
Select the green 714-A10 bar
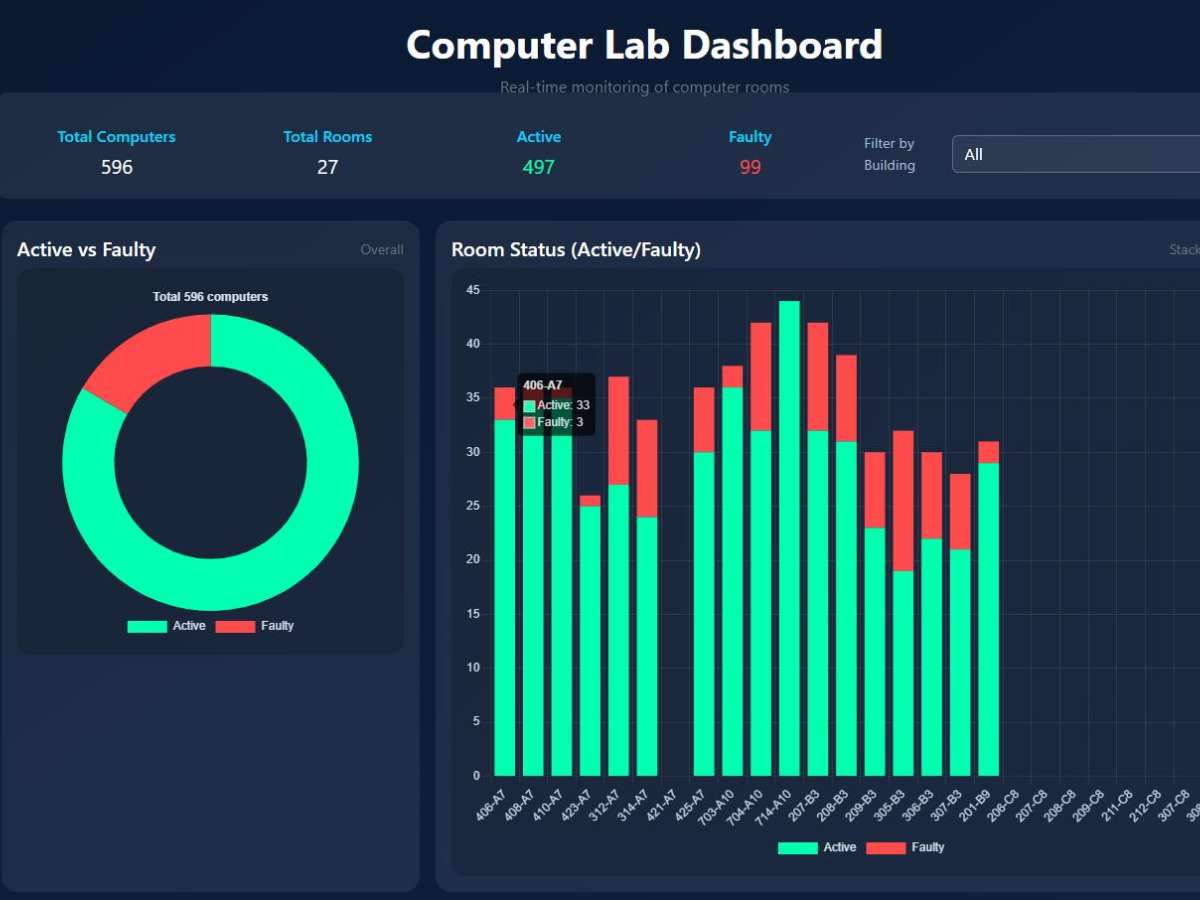[789, 540]
